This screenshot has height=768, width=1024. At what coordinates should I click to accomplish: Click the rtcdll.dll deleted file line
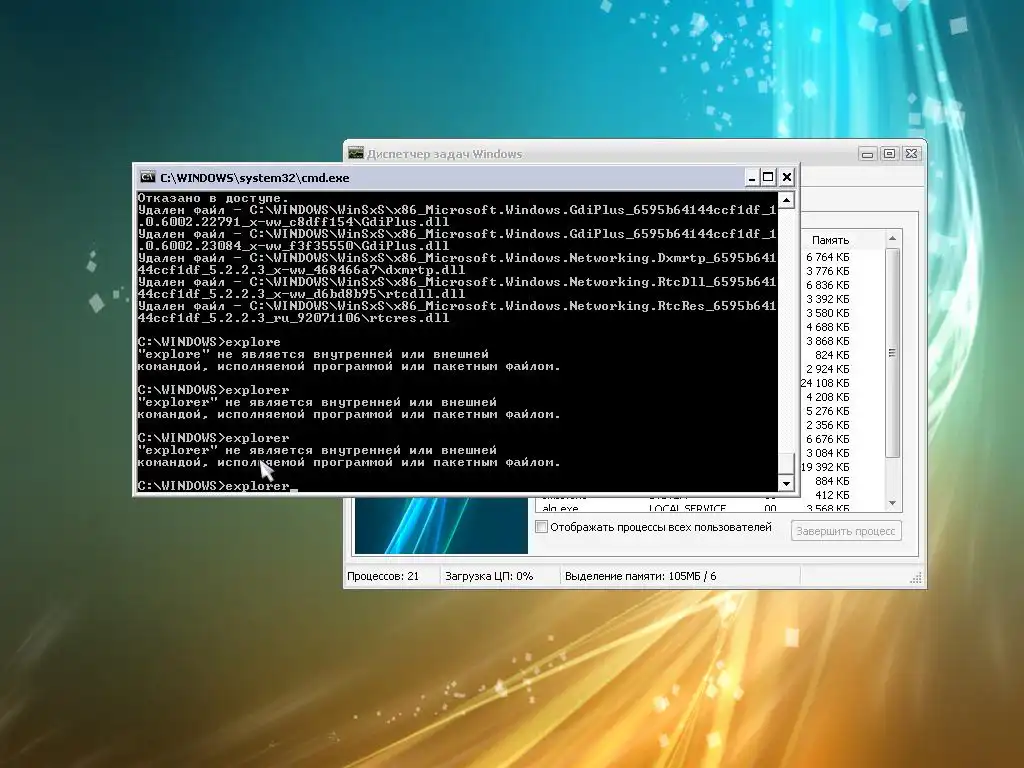[x=456, y=288]
